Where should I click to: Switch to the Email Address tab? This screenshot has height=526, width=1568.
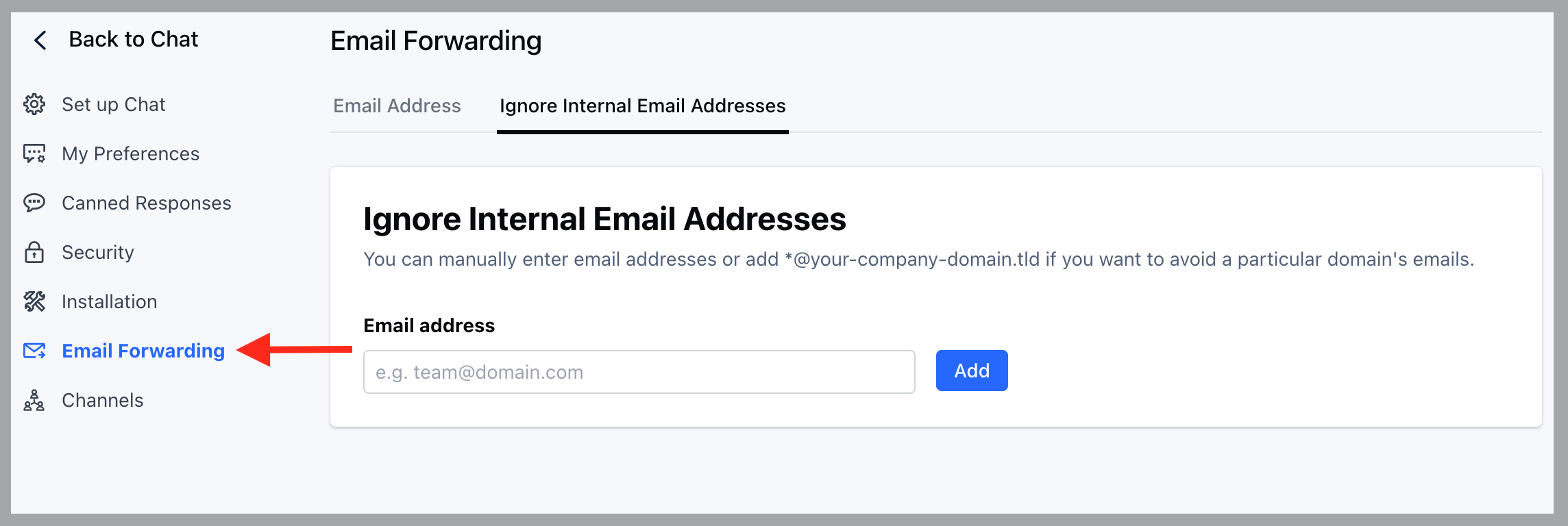396,106
